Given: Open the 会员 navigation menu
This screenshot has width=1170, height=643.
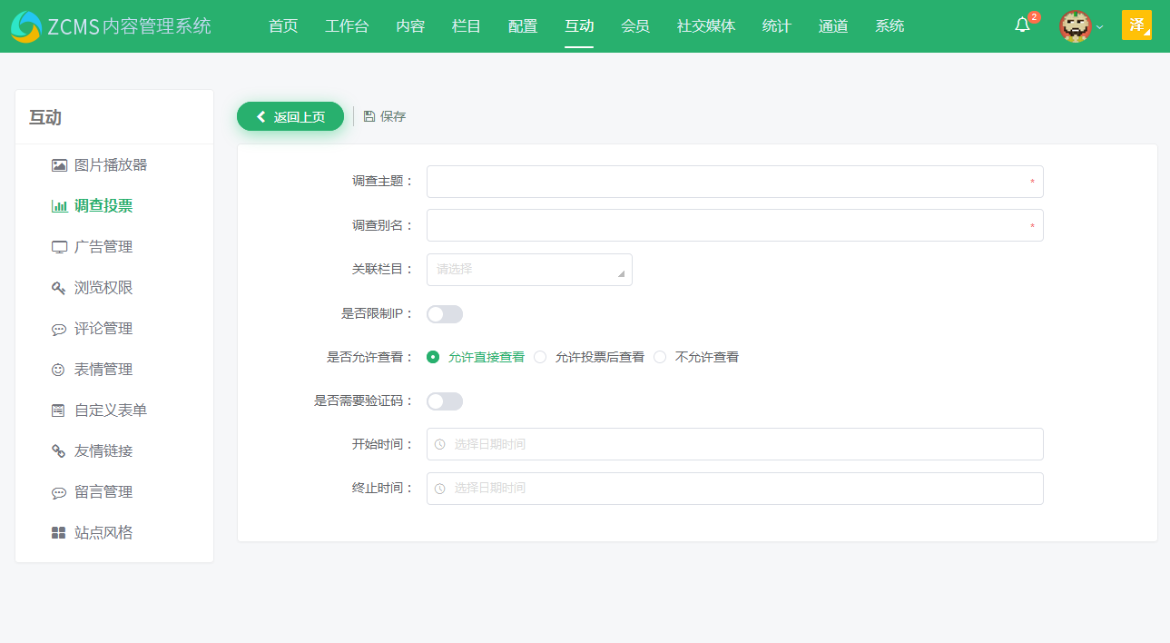Looking at the screenshot, I should [x=634, y=26].
